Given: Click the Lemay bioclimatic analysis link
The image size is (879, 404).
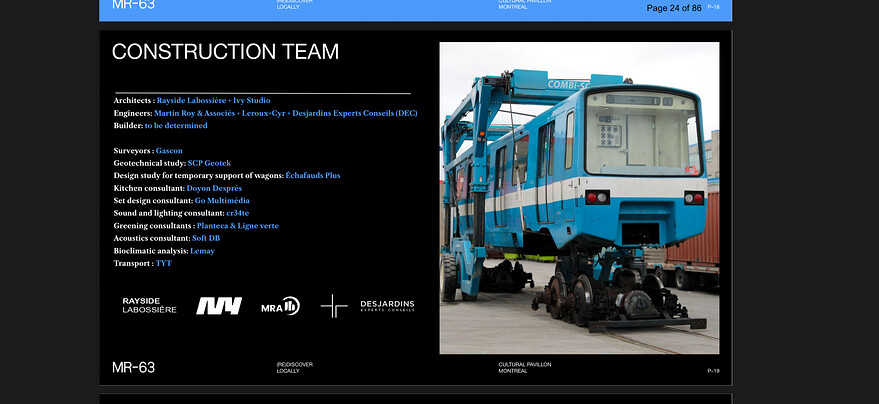Looking at the screenshot, I should [202, 251].
